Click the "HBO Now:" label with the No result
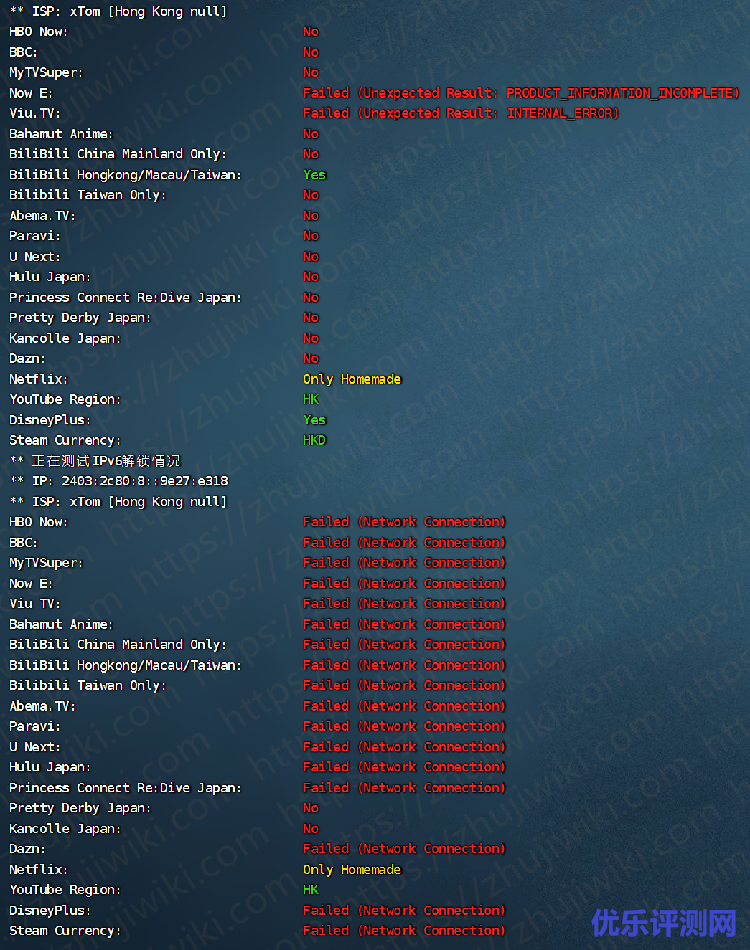Screen dimensions: 750x950 38,32
